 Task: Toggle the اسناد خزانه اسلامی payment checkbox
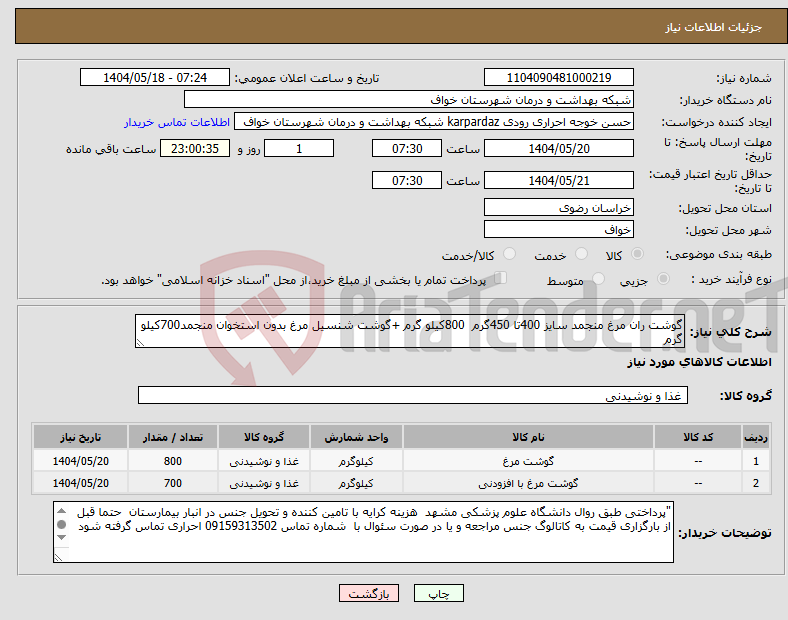(501, 278)
